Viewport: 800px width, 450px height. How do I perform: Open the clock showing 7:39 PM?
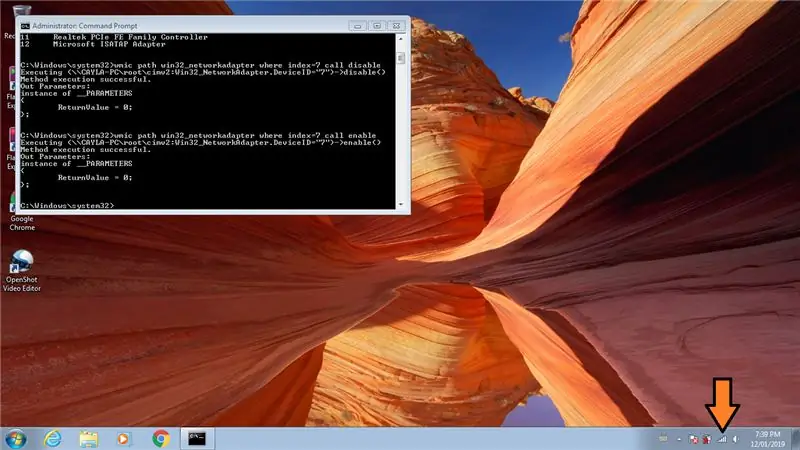click(767, 439)
